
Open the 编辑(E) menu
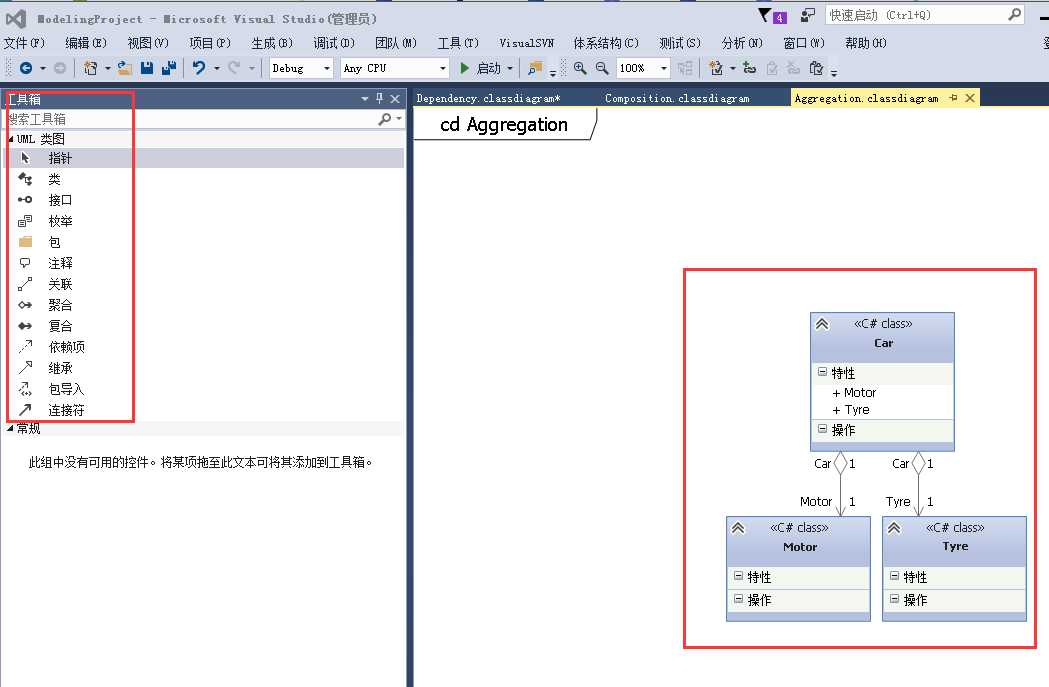86,43
